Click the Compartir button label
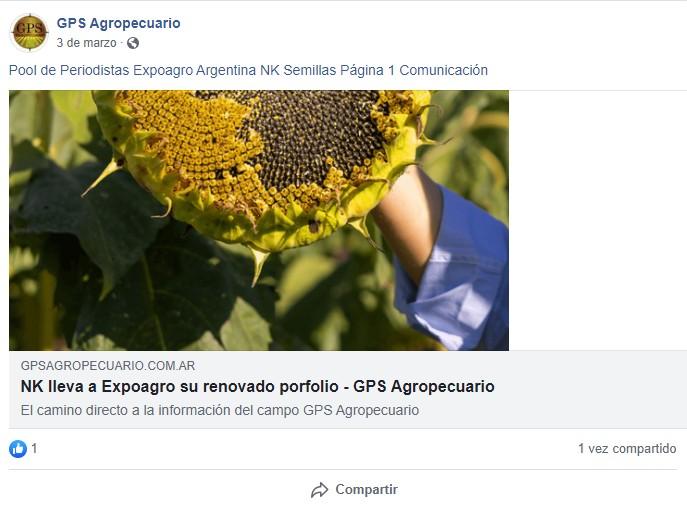The image size is (687, 508). click(366, 490)
